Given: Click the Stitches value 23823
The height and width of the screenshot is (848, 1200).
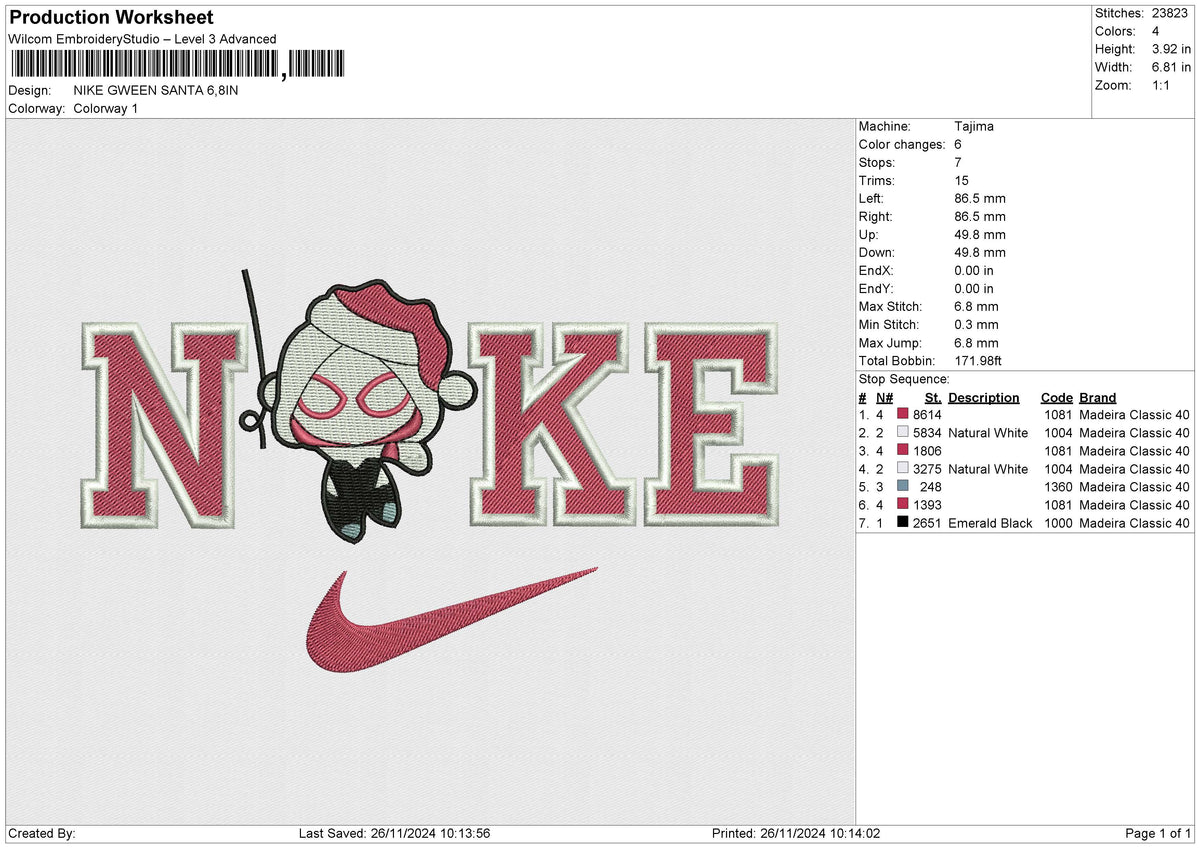Looking at the screenshot, I should coord(1171,13).
